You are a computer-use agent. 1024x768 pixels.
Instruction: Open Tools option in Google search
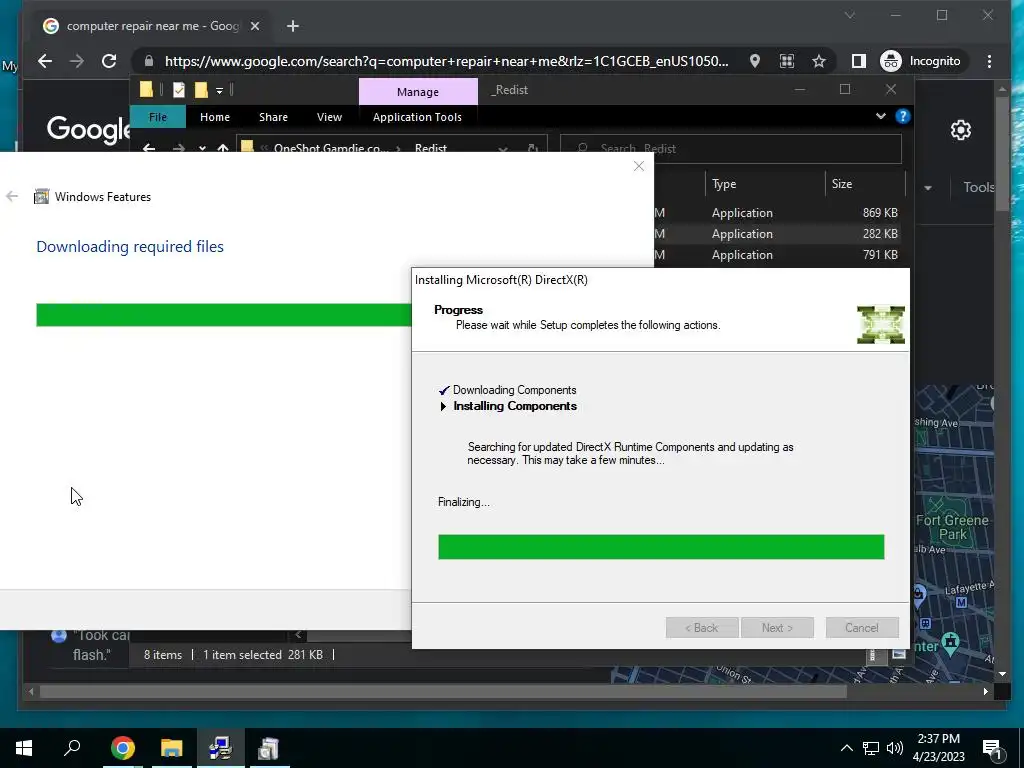pyautogui.click(x=978, y=187)
